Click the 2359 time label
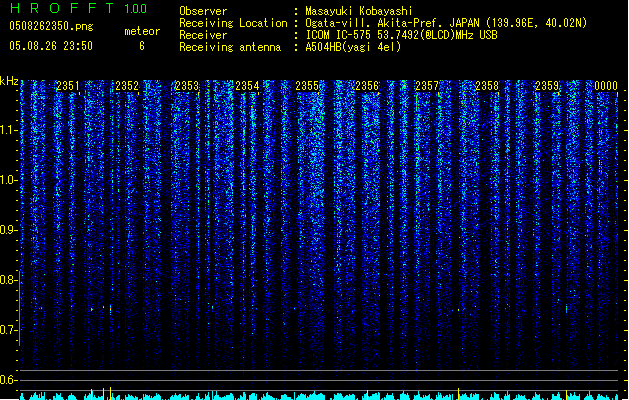Screen dimensions: 629x400 pyautogui.click(x=547, y=86)
